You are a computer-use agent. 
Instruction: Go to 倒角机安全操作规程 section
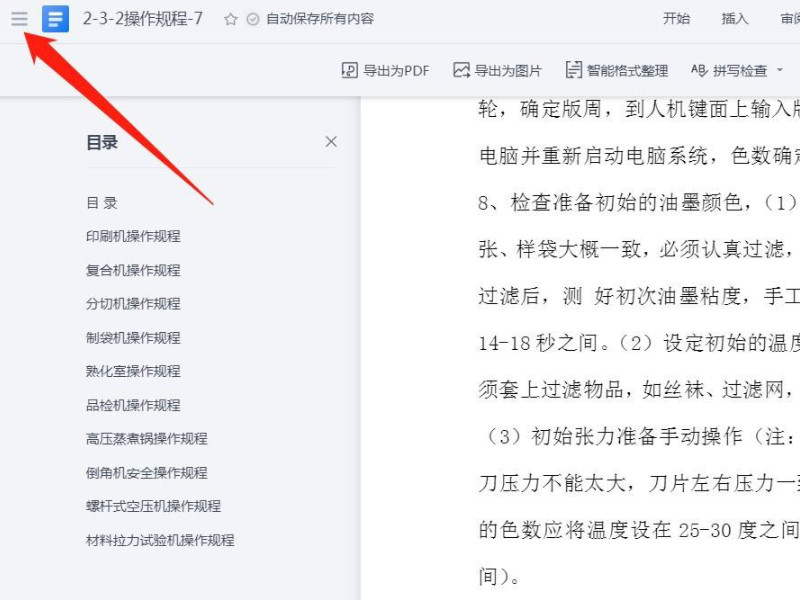146,472
